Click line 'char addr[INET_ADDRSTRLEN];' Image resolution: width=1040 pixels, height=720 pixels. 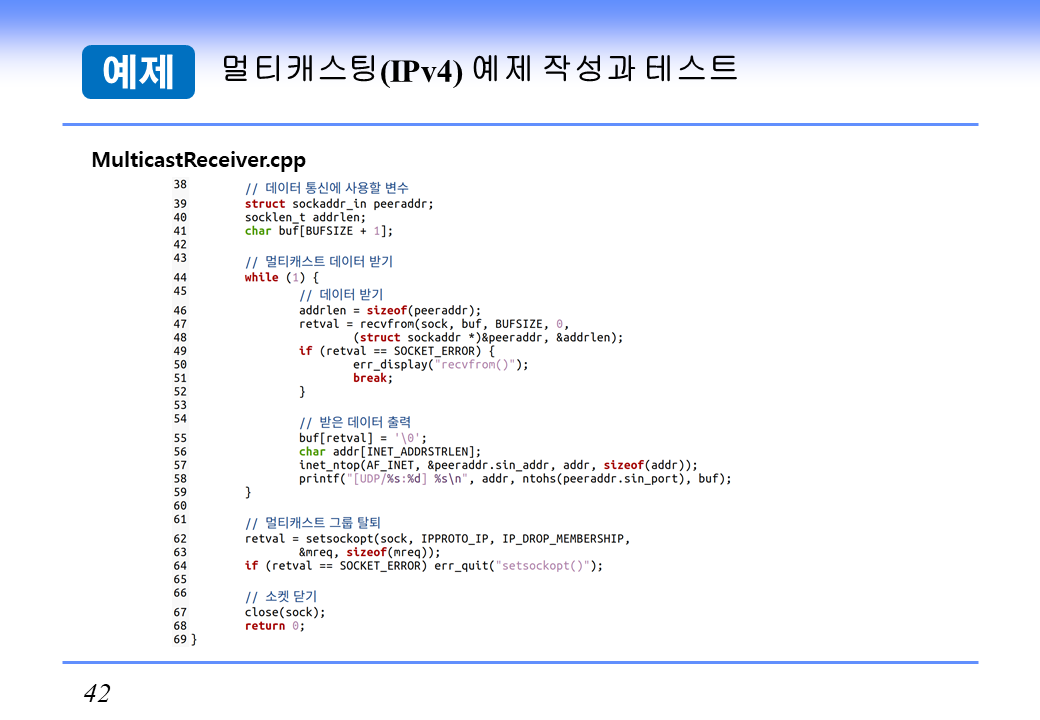point(390,452)
